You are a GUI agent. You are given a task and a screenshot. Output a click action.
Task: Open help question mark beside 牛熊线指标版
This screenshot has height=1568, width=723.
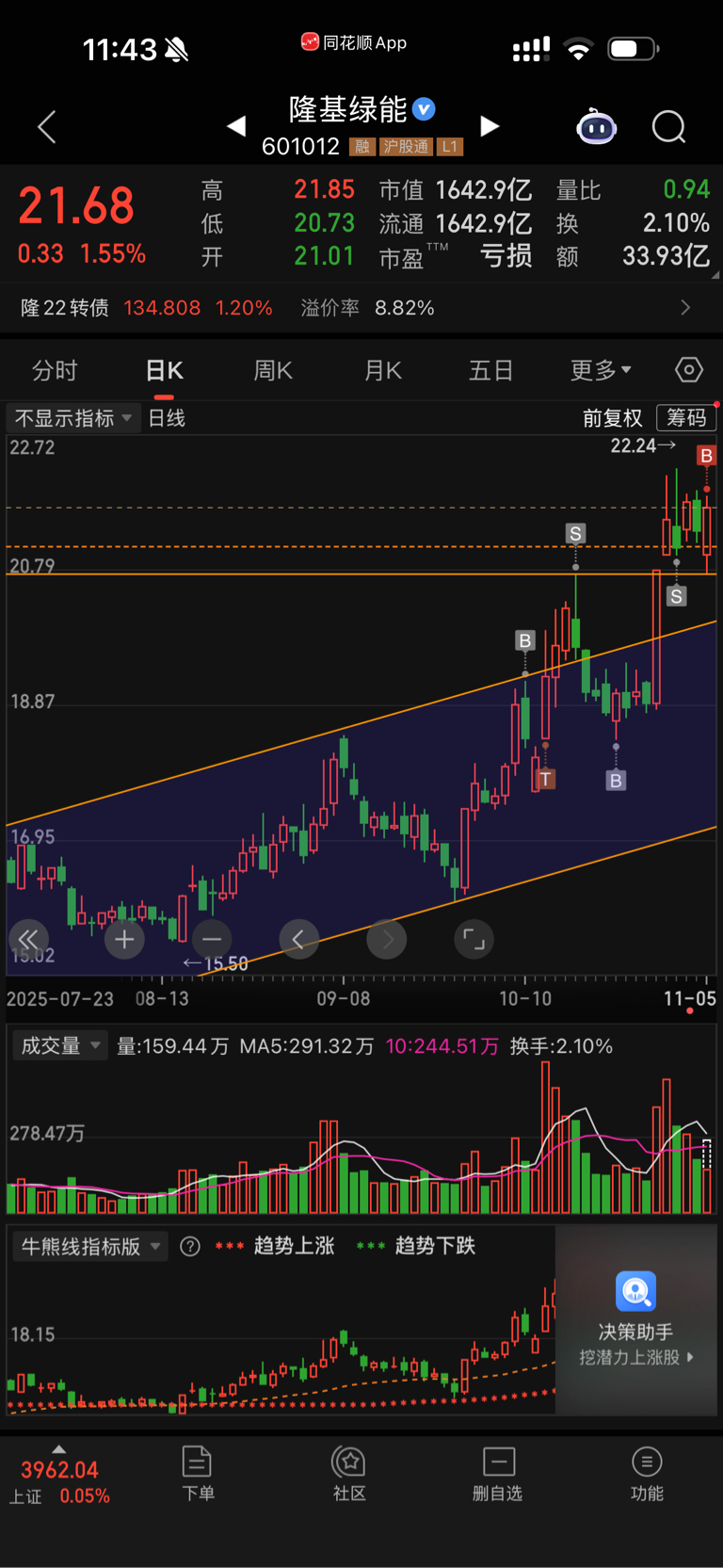[x=190, y=1247]
